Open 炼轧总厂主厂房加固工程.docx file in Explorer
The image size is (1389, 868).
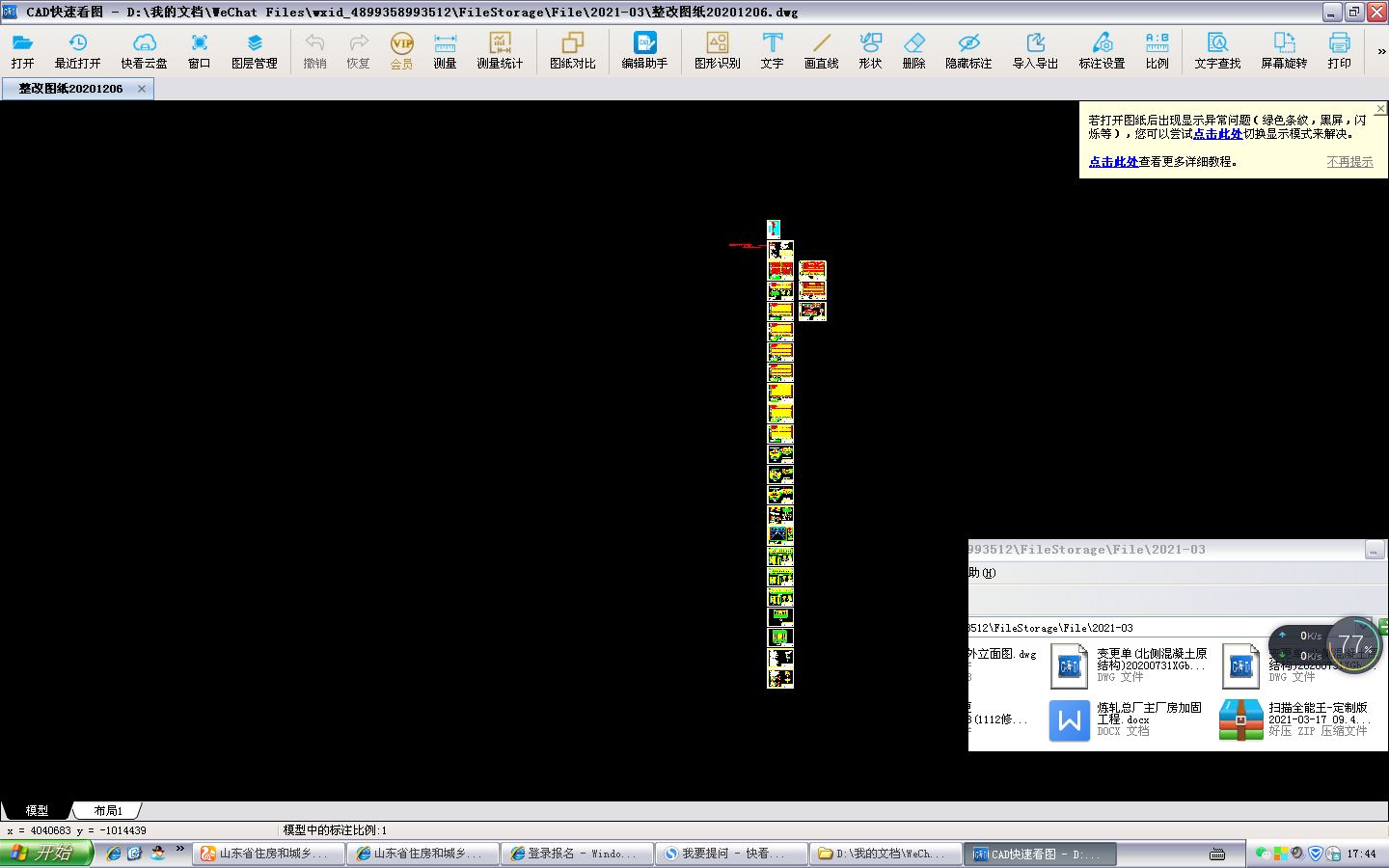click(x=1127, y=719)
